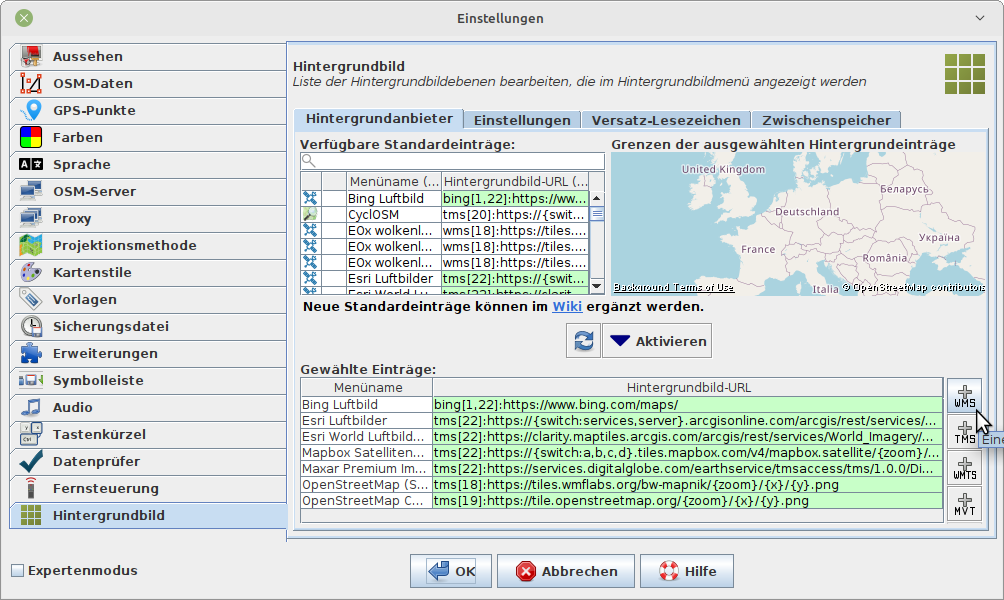Click the add MVT layer button
The width and height of the screenshot is (1004, 600).
click(964, 504)
